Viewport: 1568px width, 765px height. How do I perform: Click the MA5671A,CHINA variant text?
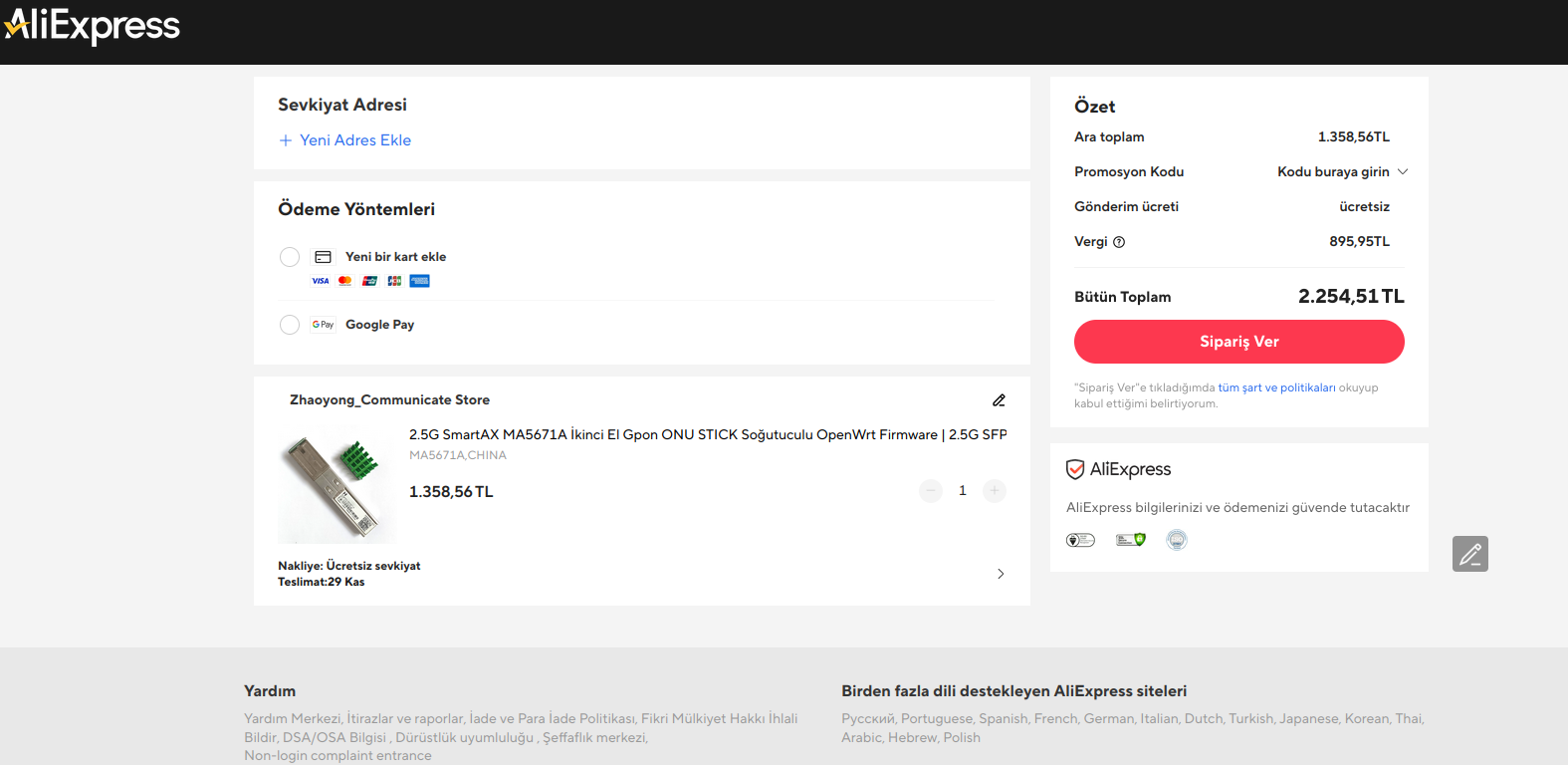tap(458, 455)
